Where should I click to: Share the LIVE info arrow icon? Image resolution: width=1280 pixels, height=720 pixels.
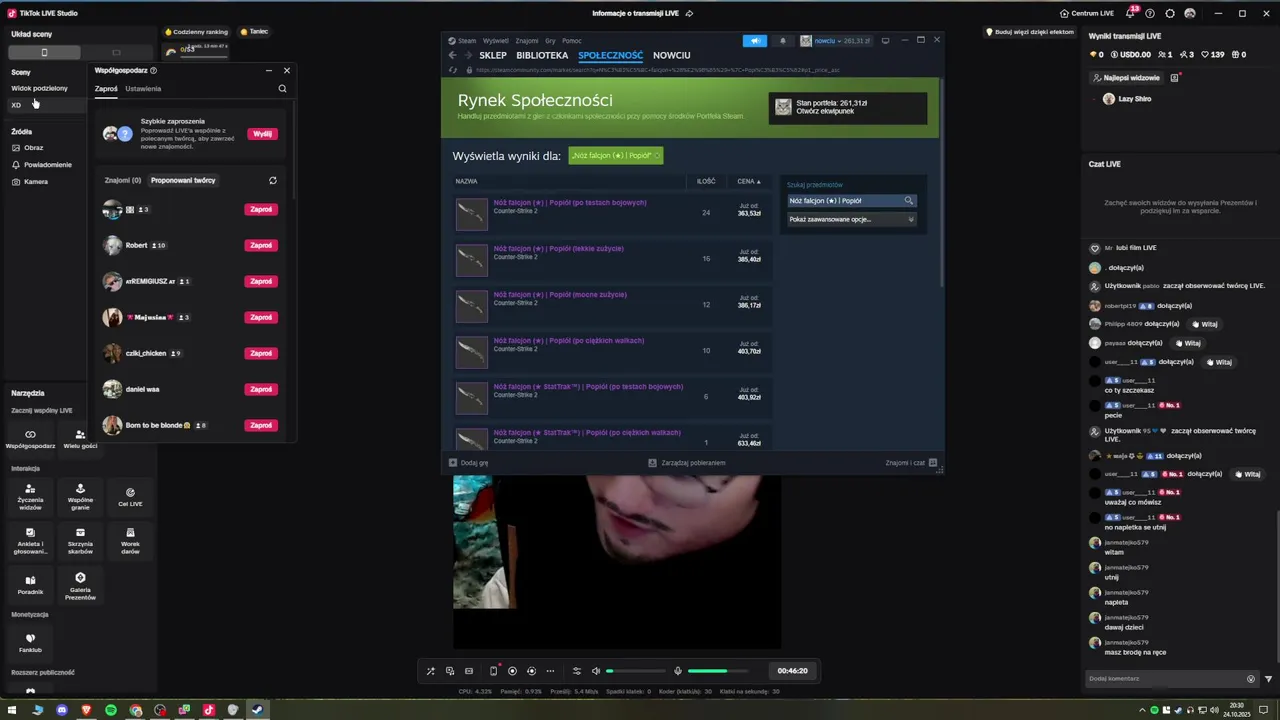tap(689, 14)
